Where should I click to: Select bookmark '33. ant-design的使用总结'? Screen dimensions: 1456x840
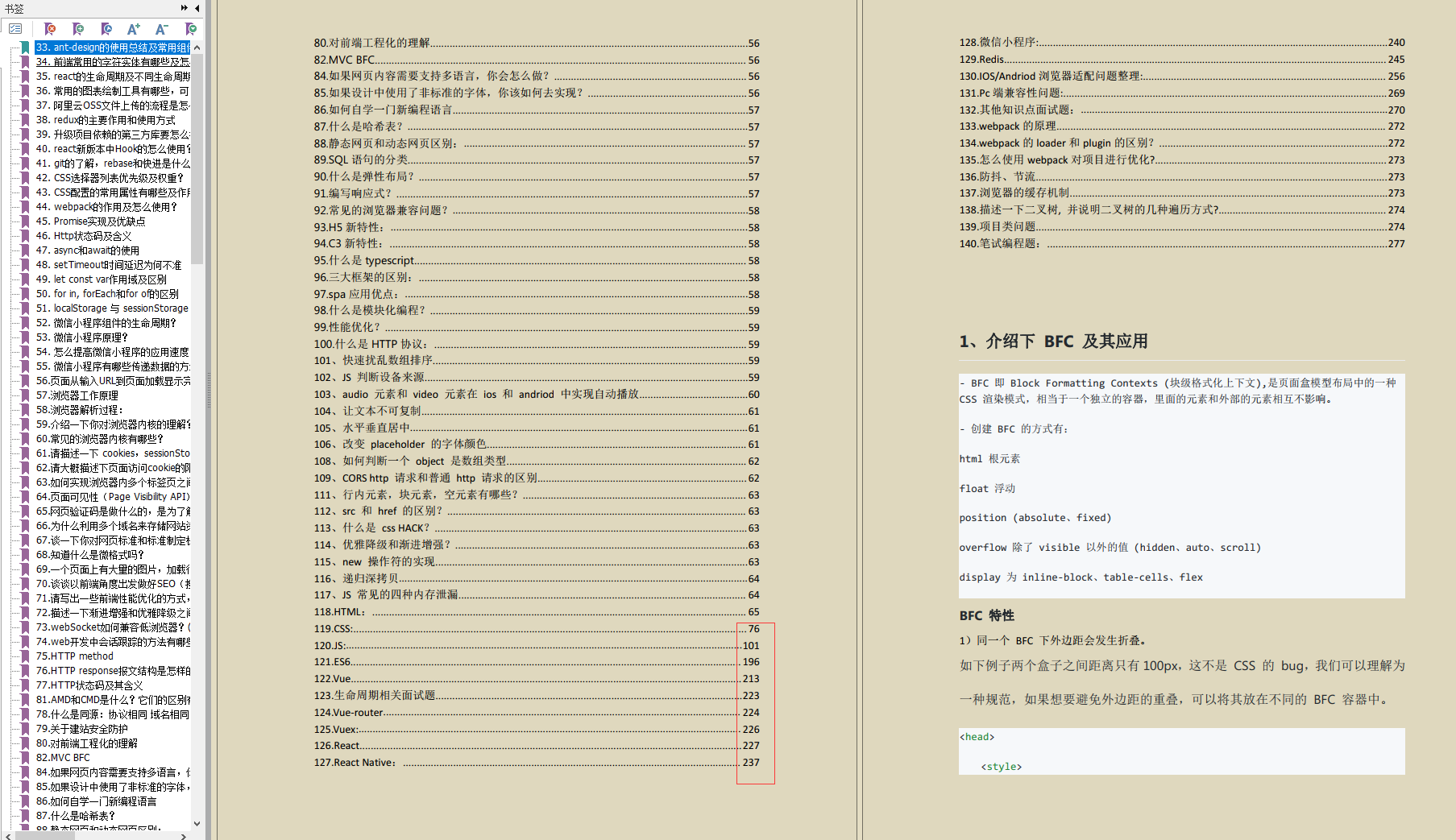pyautogui.click(x=113, y=48)
